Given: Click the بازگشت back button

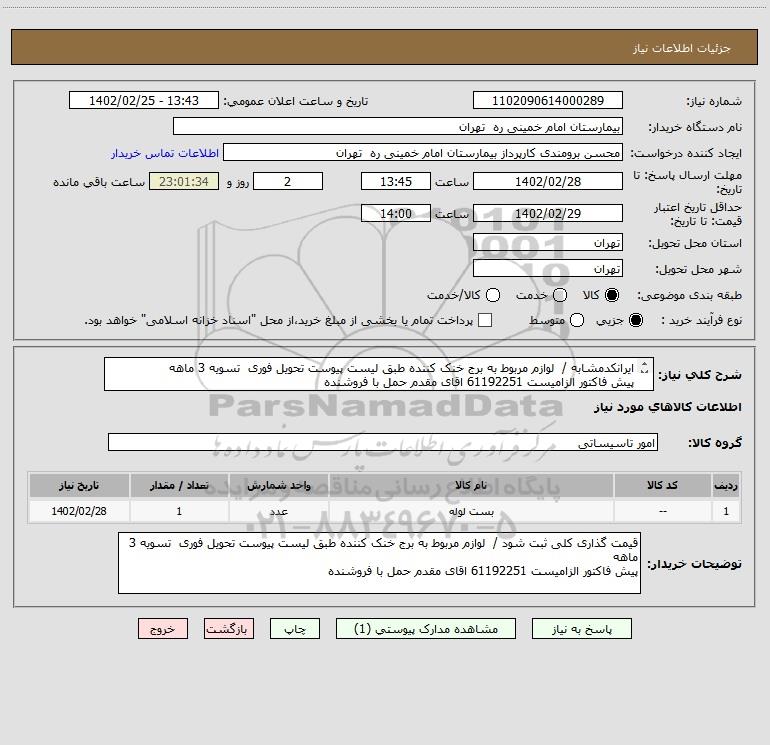Looking at the screenshot, I should tap(229, 629).
